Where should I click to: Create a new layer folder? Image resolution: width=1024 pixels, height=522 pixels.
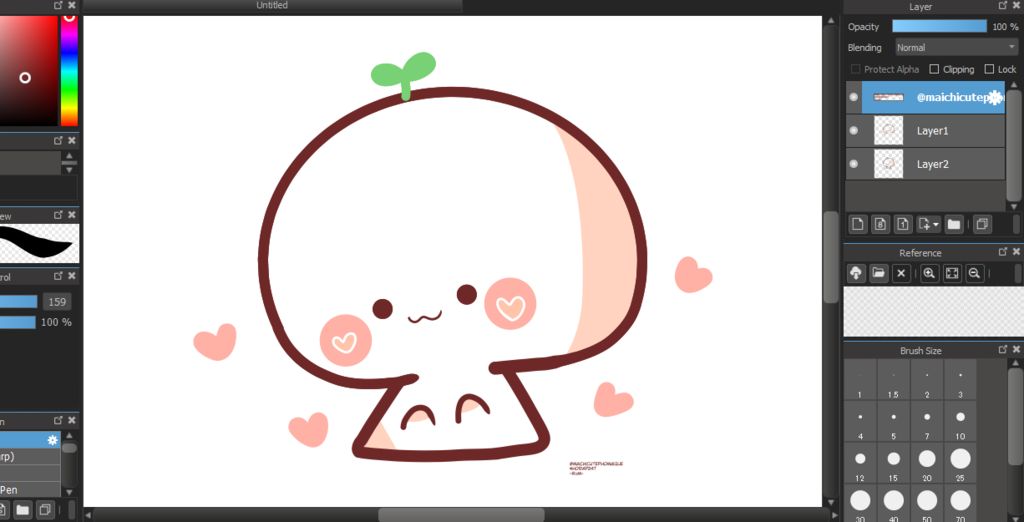[954, 225]
